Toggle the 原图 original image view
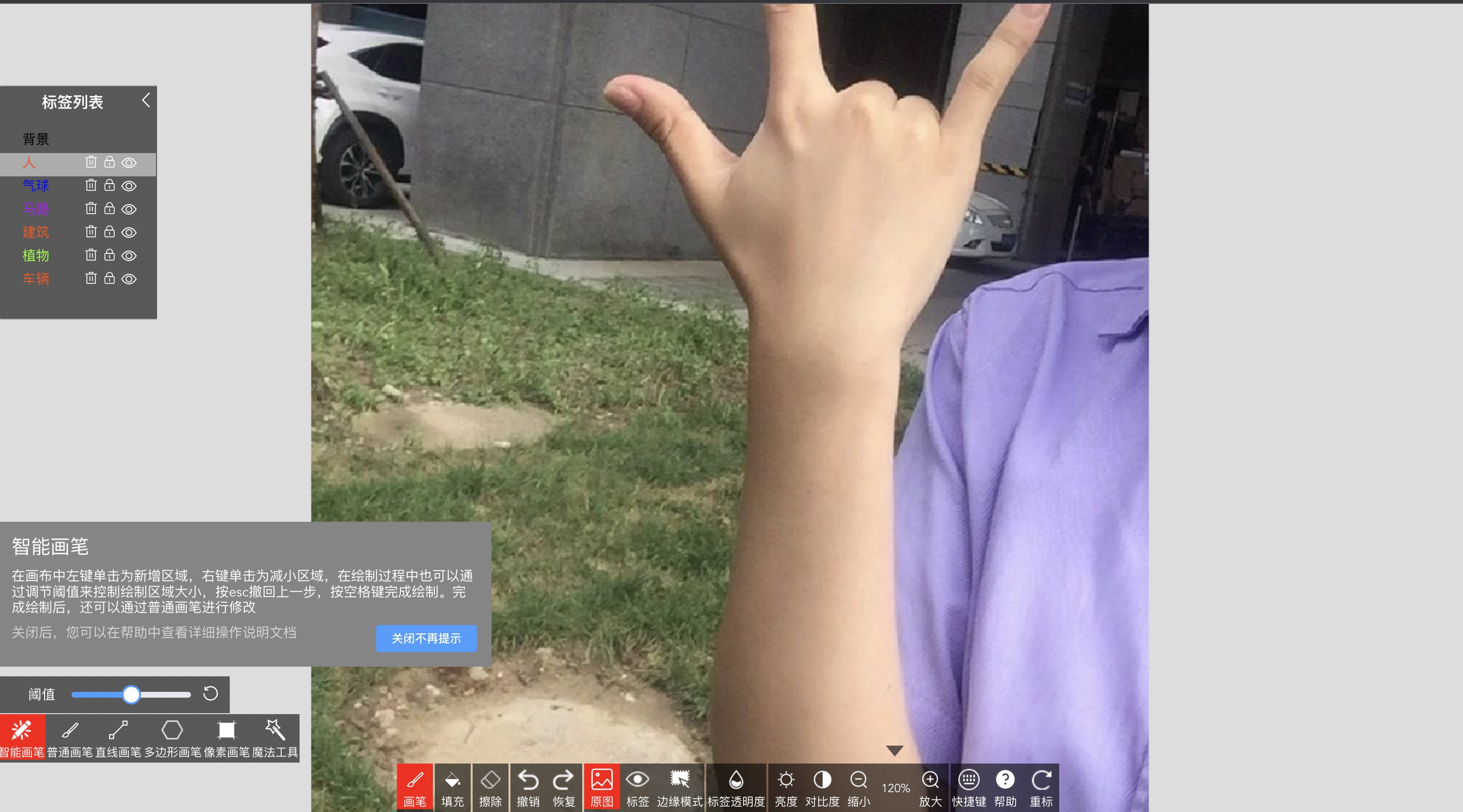 point(602,788)
